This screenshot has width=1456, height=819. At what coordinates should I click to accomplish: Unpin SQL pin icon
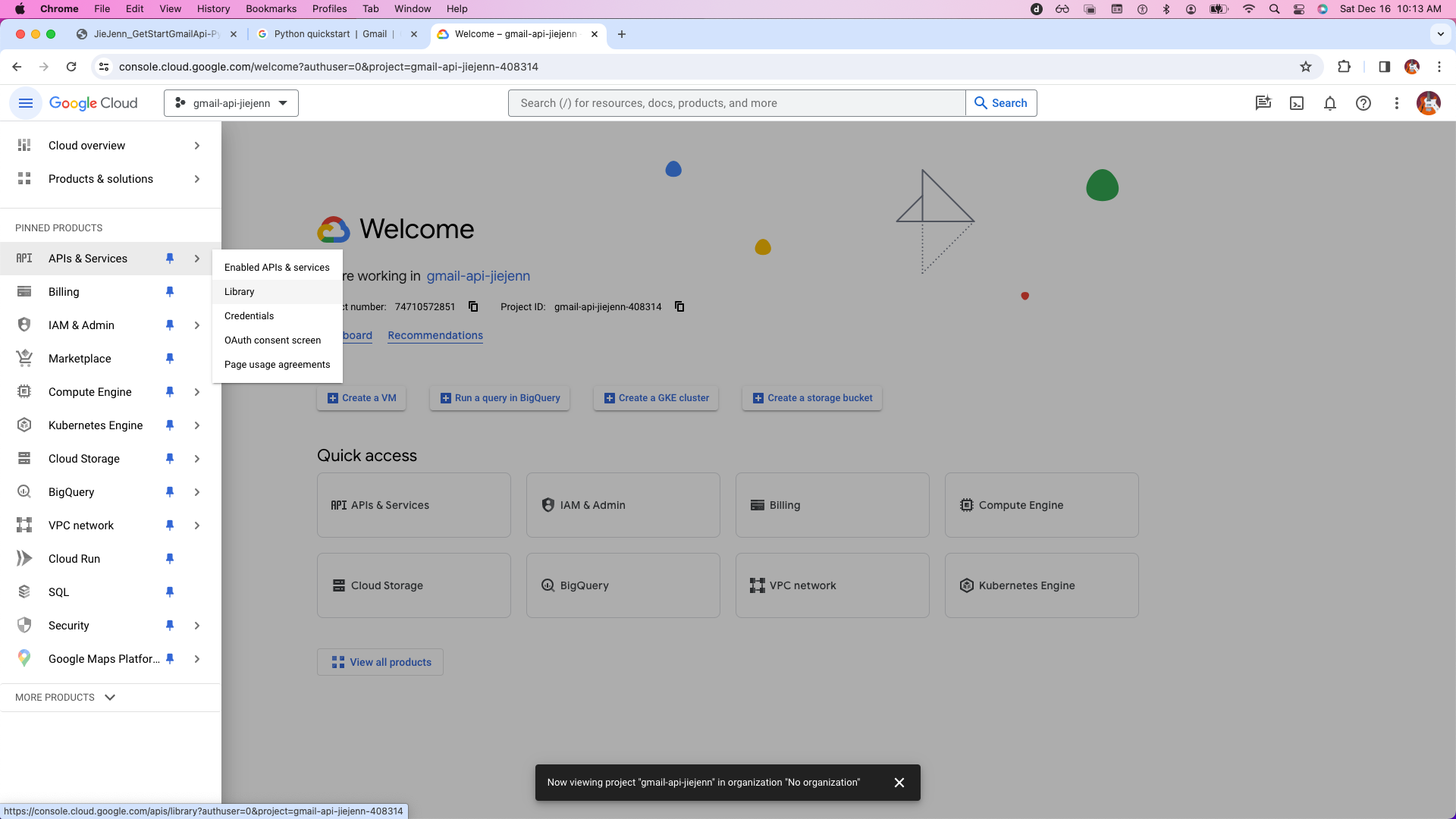(170, 592)
